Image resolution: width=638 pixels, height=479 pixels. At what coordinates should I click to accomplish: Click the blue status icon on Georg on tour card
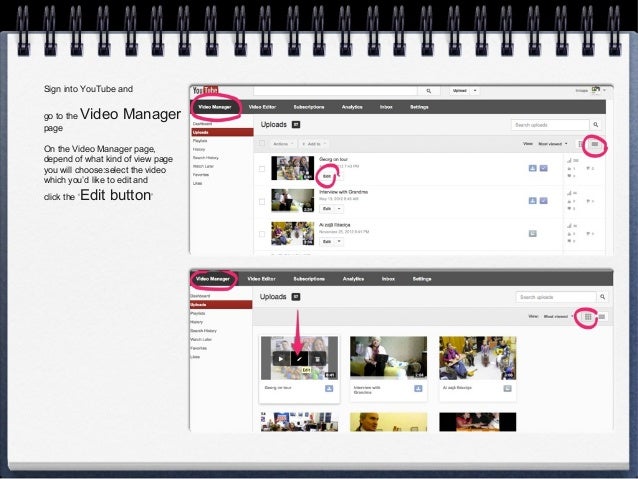[x=329, y=388]
